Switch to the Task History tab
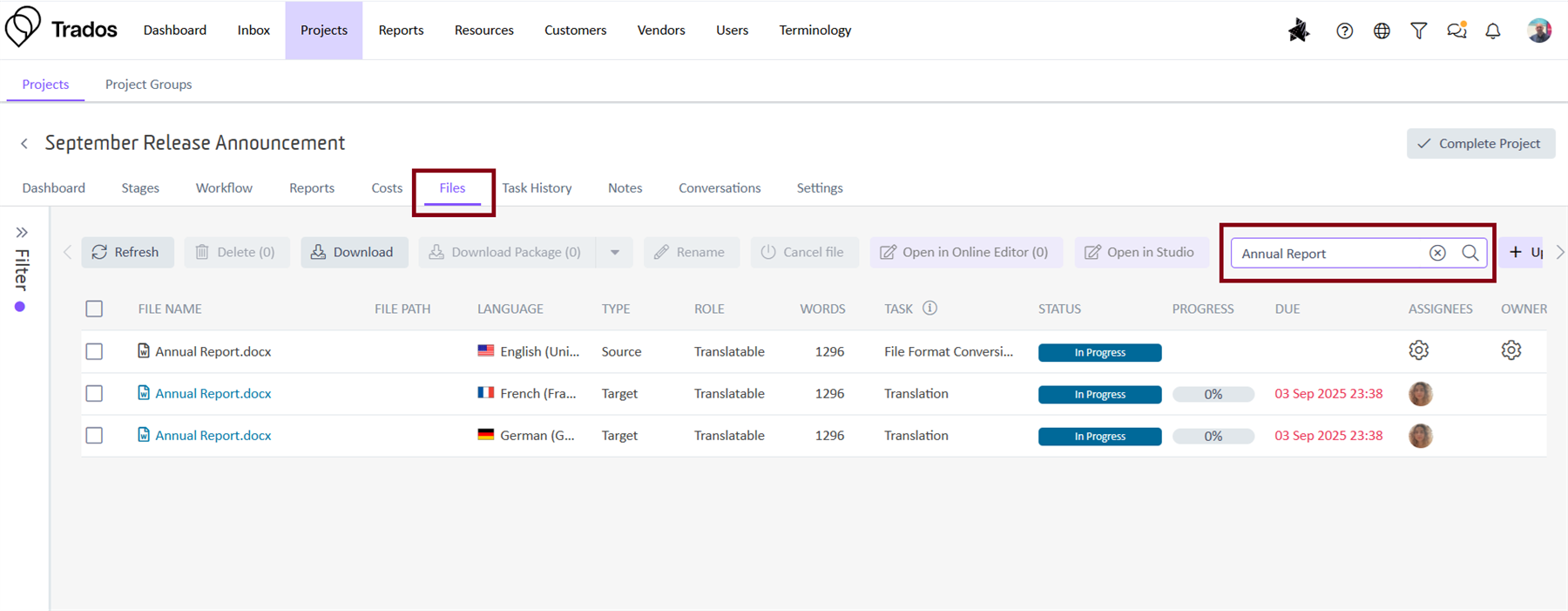 [x=537, y=188]
